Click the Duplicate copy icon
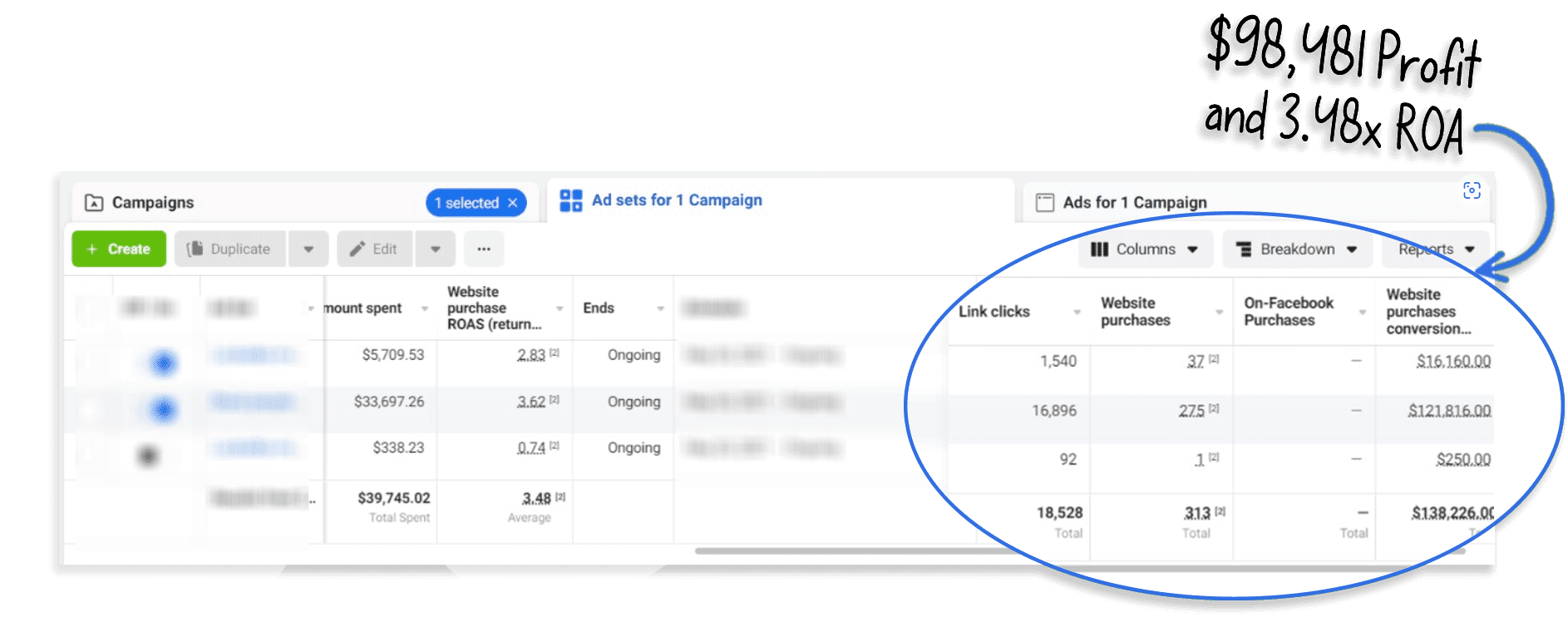Image resolution: width=1568 pixels, height=637 pixels. (195, 249)
